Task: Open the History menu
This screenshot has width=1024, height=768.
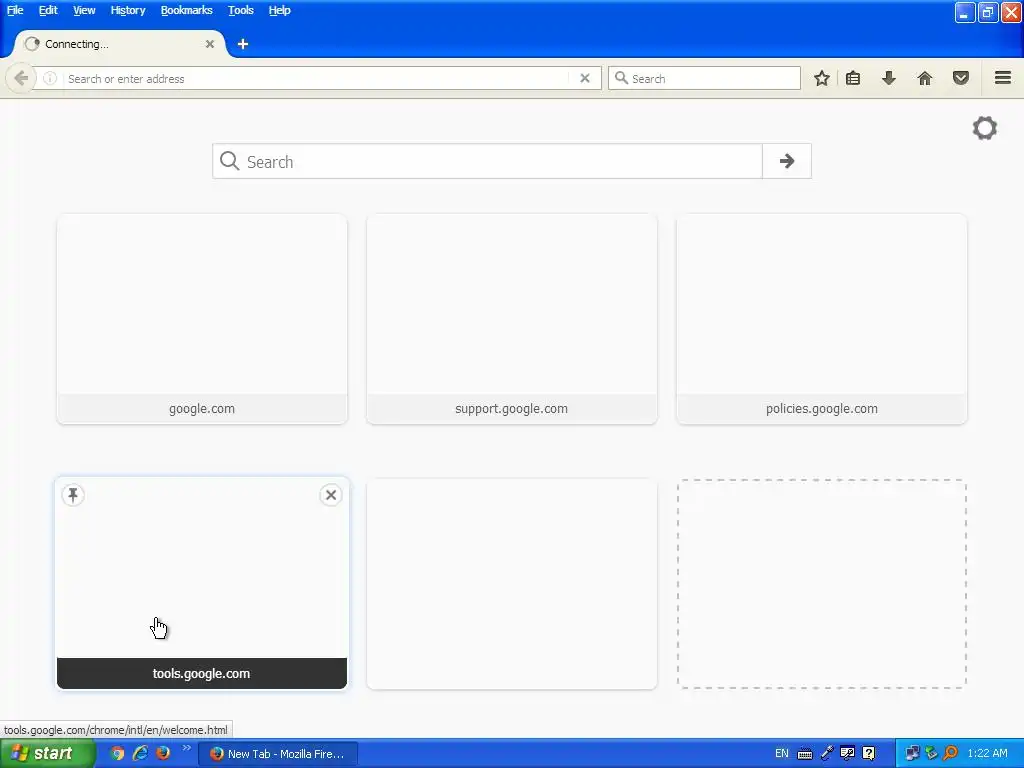Action: point(128,10)
